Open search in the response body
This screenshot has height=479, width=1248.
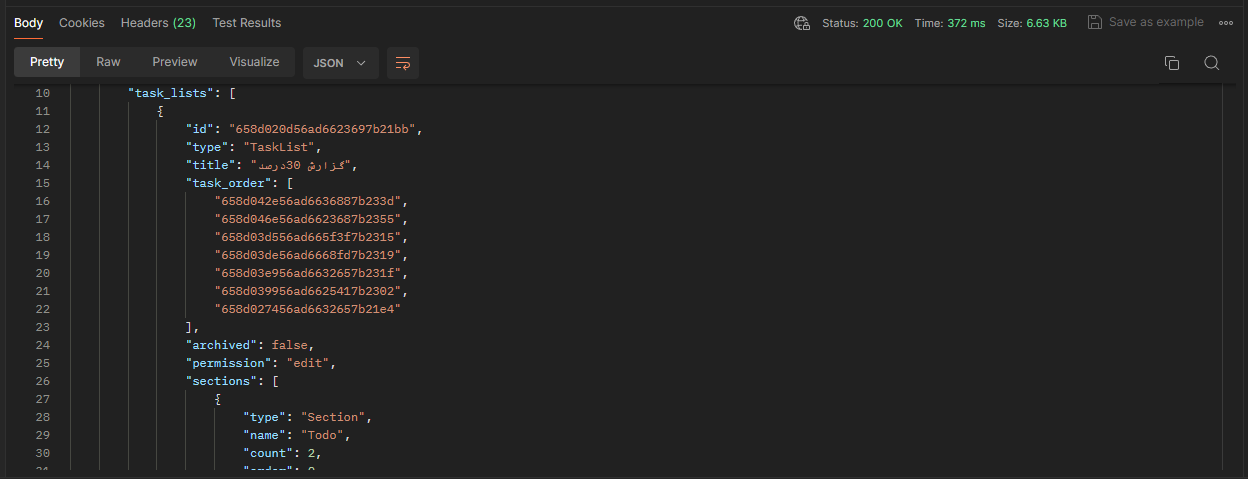click(1211, 63)
